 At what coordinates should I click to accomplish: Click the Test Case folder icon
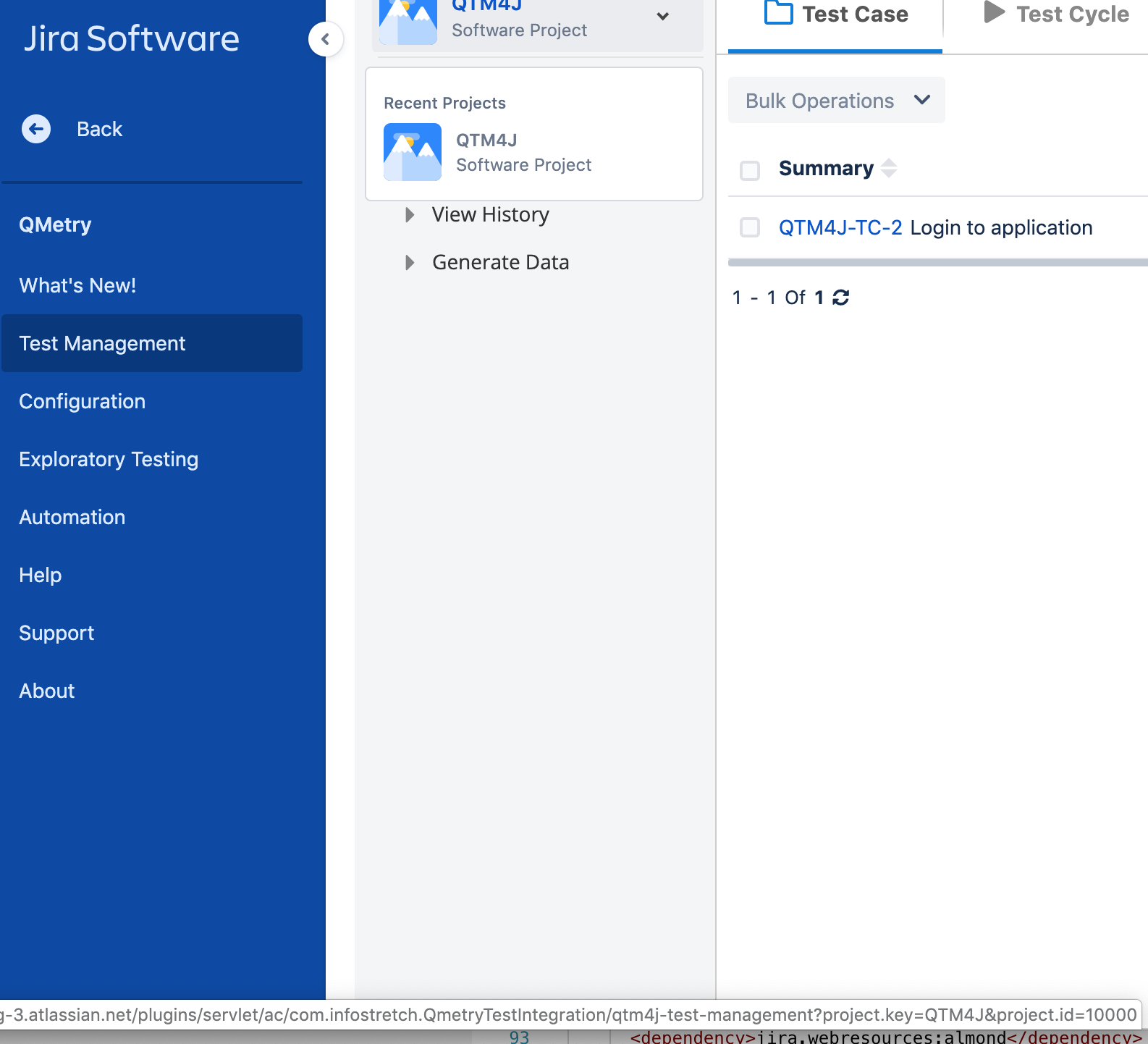[x=779, y=13]
